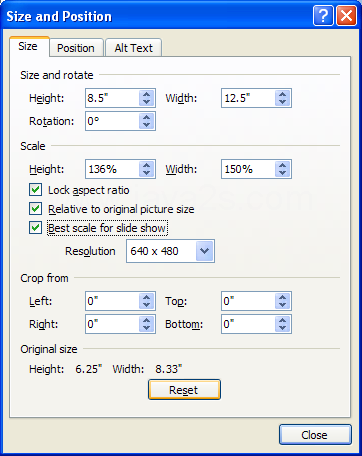Click the Scale section heading
362x456 pixels.
(33, 146)
